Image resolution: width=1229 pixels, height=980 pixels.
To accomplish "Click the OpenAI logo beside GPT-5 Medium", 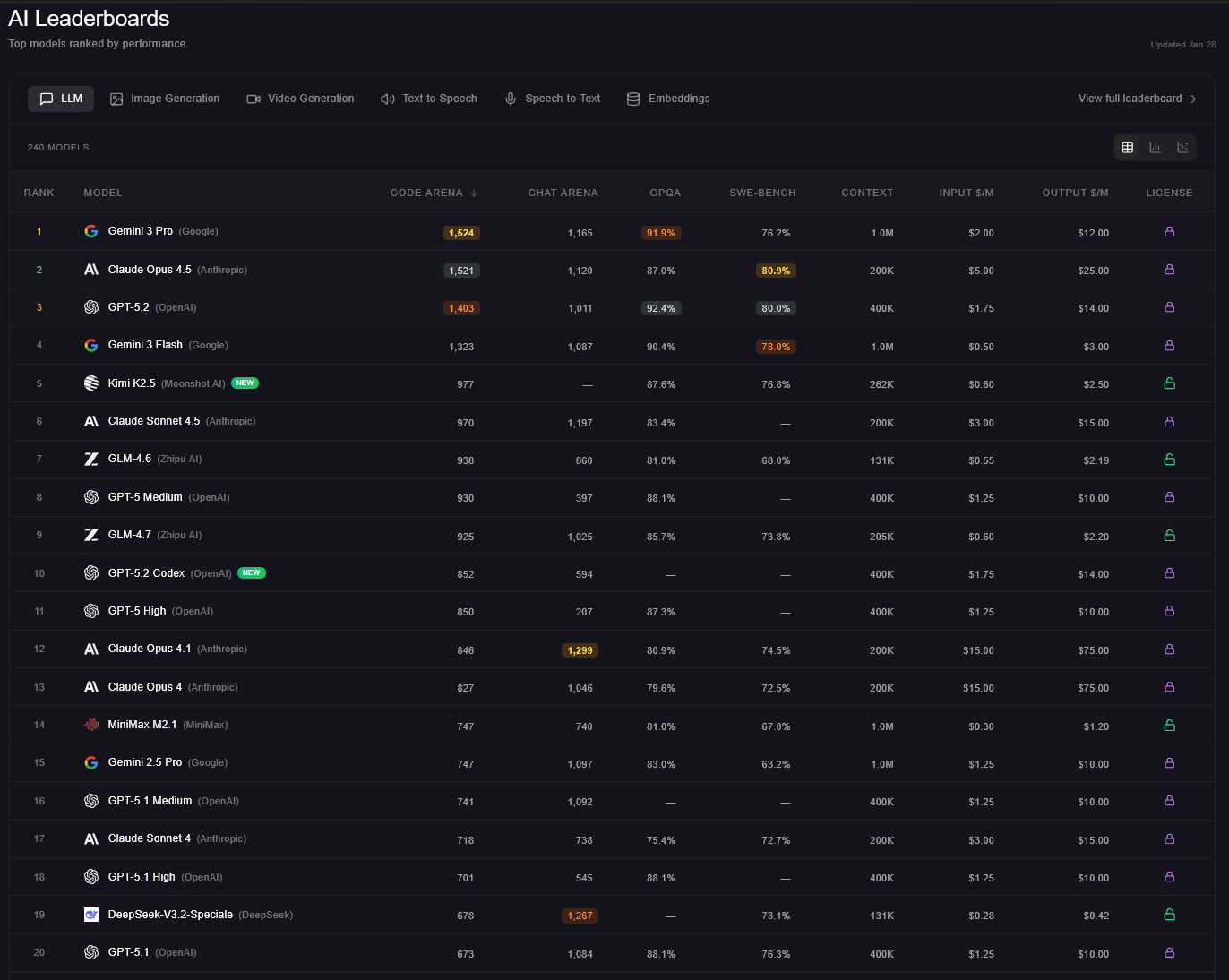I will (x=91, y=497).
